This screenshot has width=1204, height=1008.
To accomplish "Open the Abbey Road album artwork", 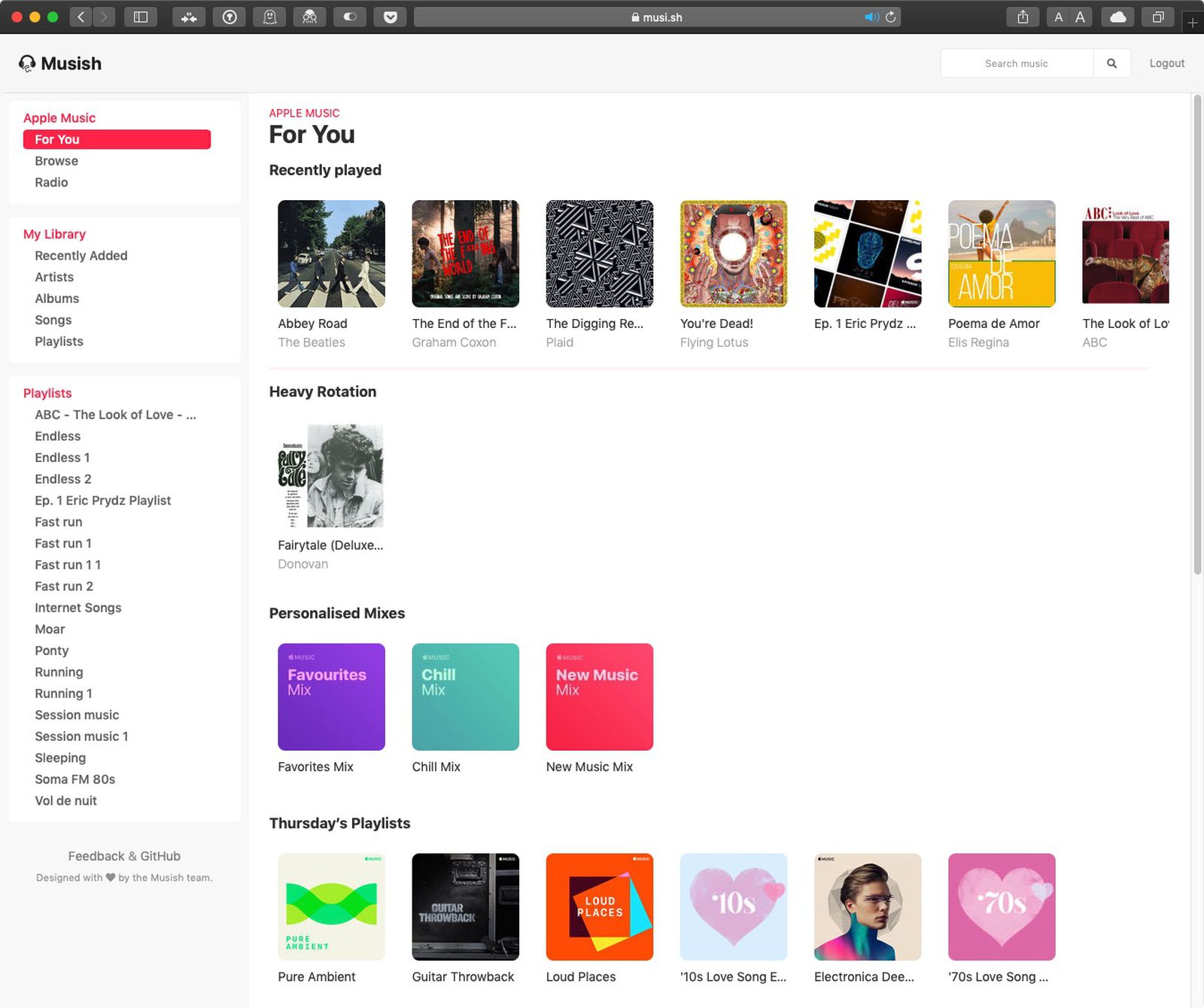I will click(331, 254).
